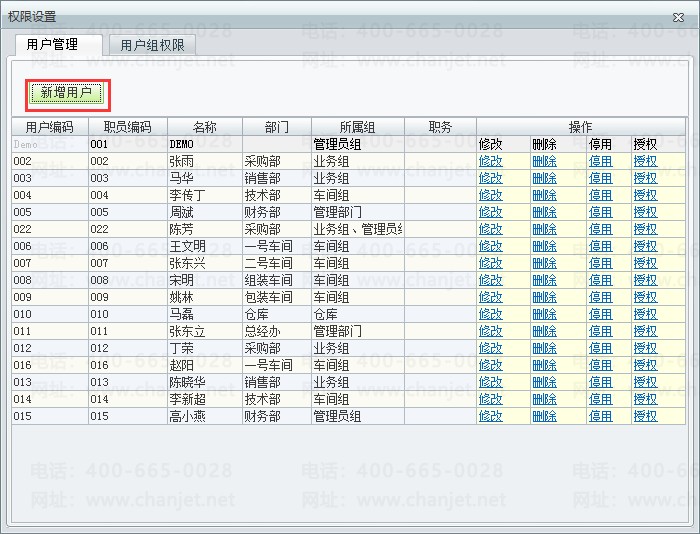Click 修改 for user 李新超
Viewport: 700px width, 534px height.
click(490, 399)
